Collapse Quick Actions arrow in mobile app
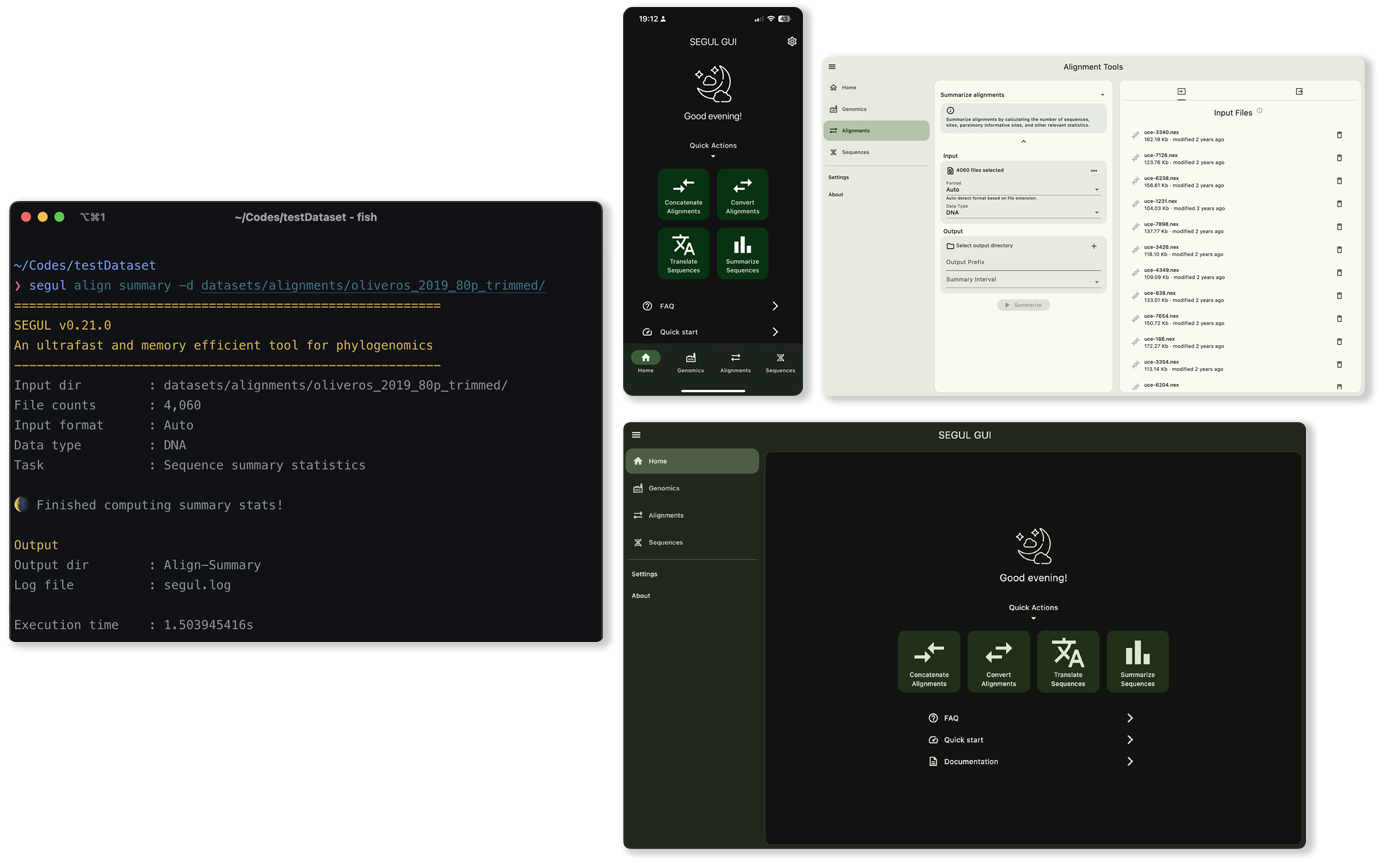Image resolution: width=1378 pixels, height=859 pixels. (x=713, y=157)
